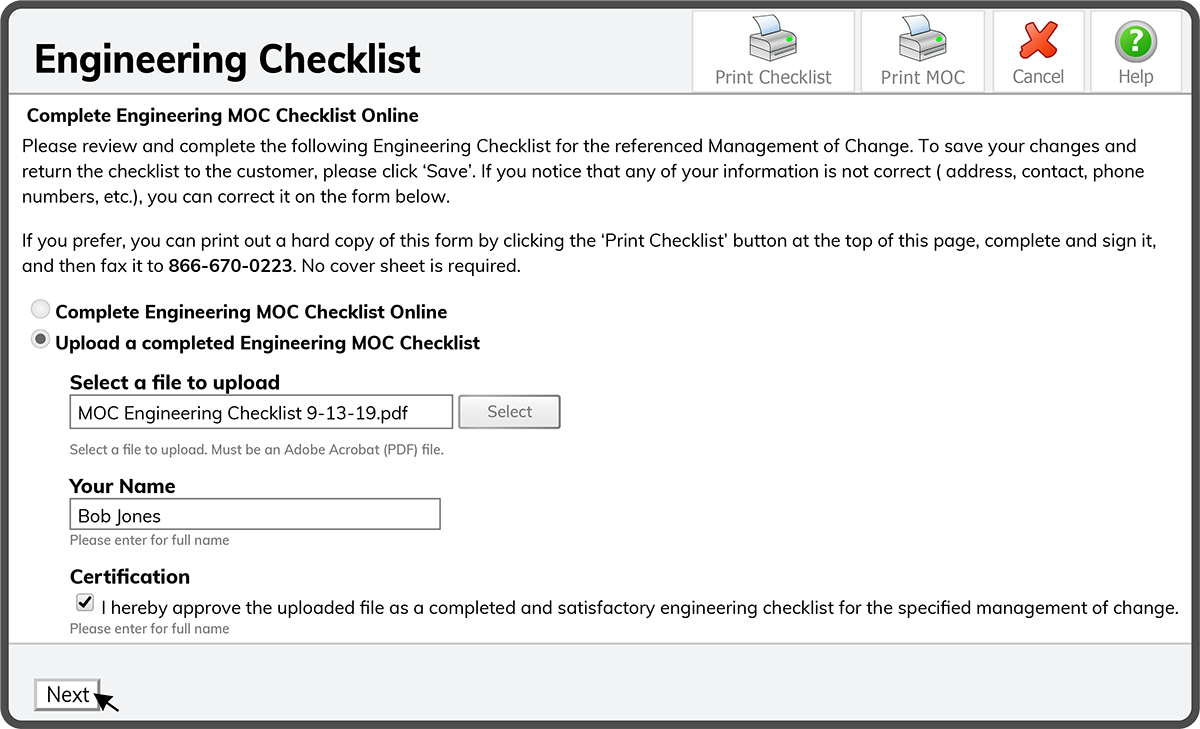Click the 'Help' label in the toolbar
Image resolution: width=1200 pixels, height=729 pixels.
pyautogui.click(x=1135, y=77)
